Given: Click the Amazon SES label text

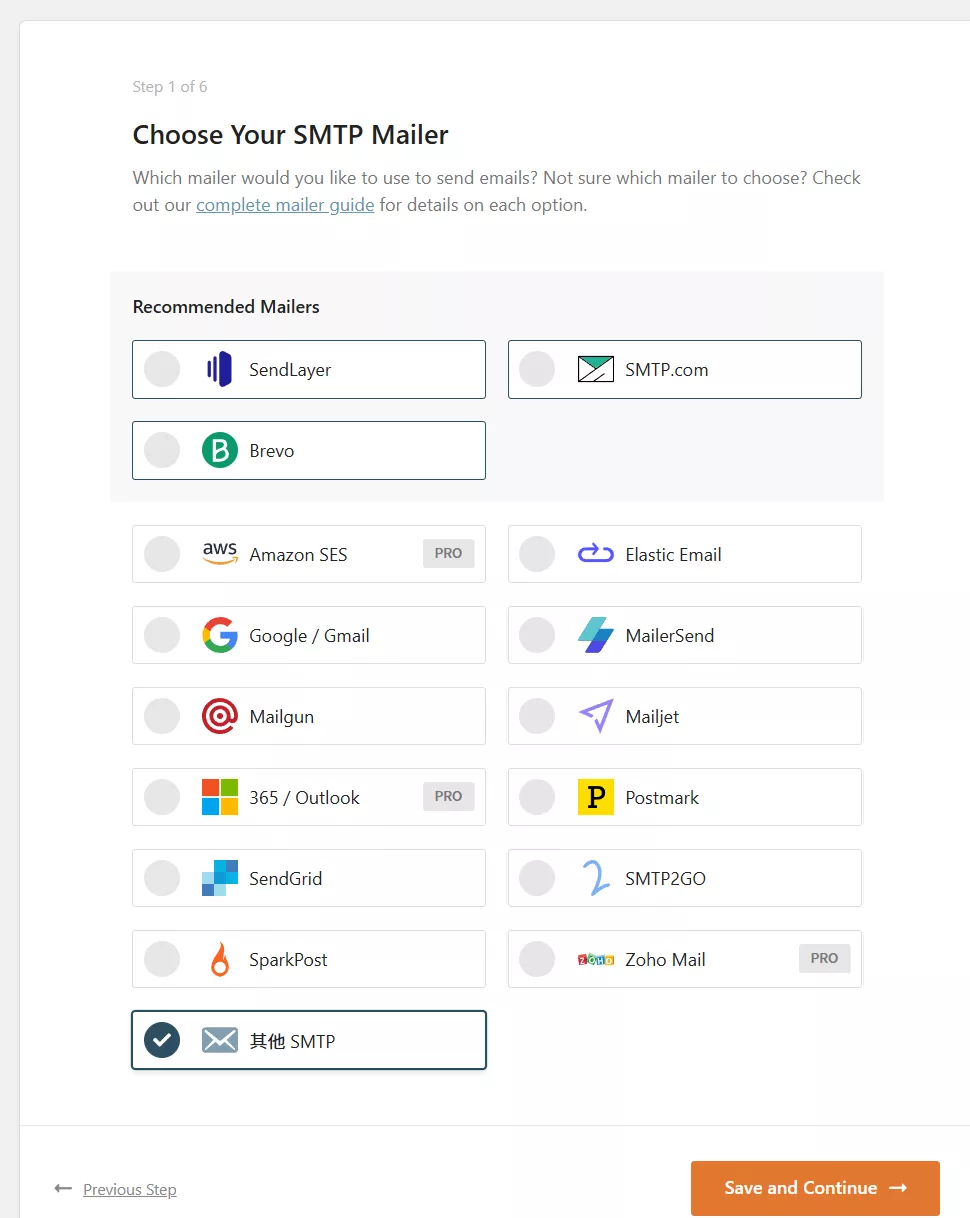Looking at the screenshot, I should coord(298,555).
